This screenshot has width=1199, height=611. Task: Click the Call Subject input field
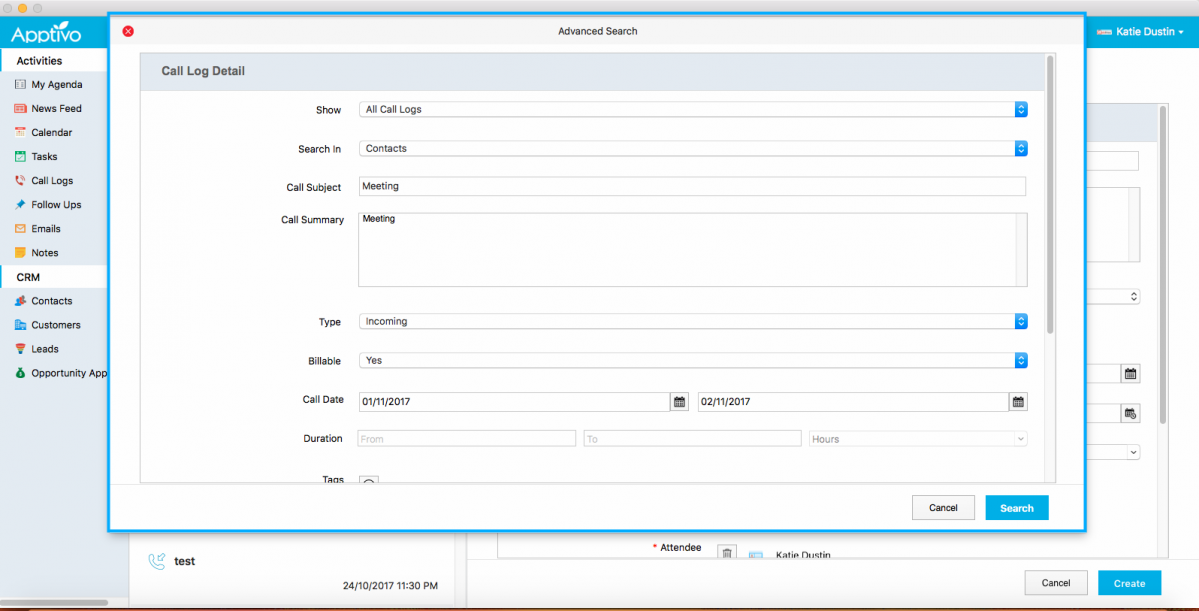691,187
